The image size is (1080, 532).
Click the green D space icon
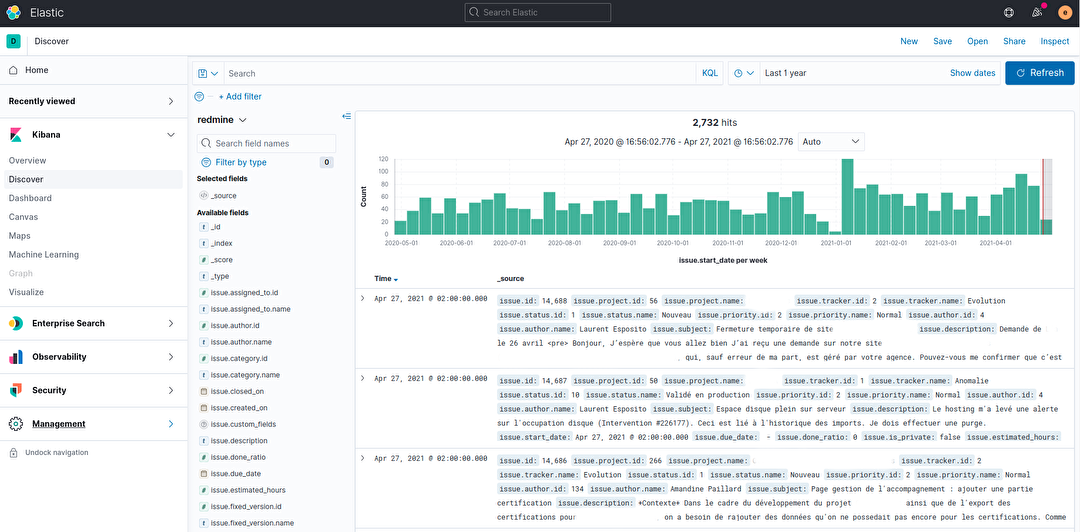[13, 41]
